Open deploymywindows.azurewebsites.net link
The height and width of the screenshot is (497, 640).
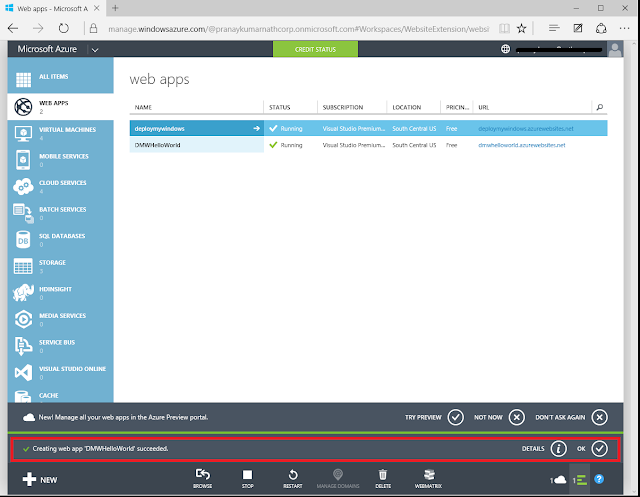[x=526, y=129]
